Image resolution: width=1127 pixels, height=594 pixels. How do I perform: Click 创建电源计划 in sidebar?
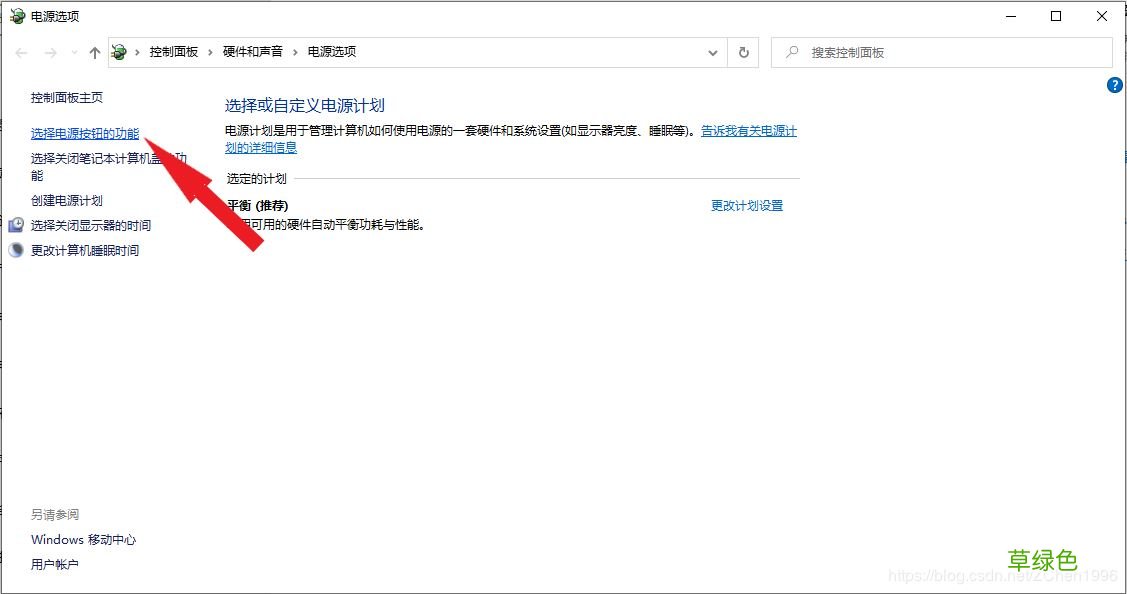(x=66, y=200)
